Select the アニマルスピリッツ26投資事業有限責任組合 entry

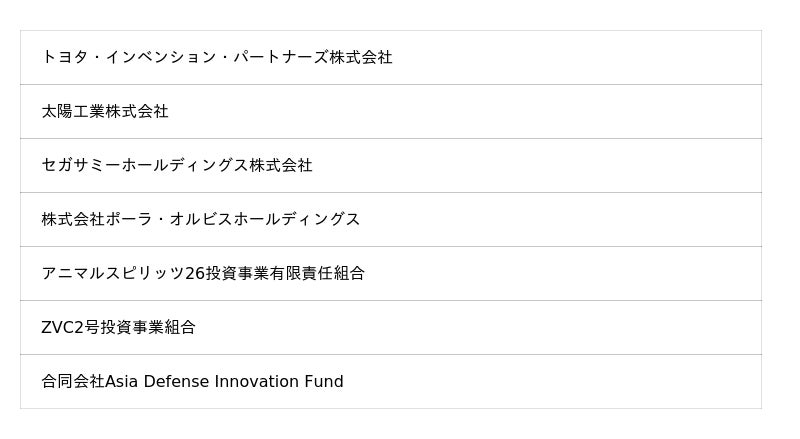tap(391, 274)
